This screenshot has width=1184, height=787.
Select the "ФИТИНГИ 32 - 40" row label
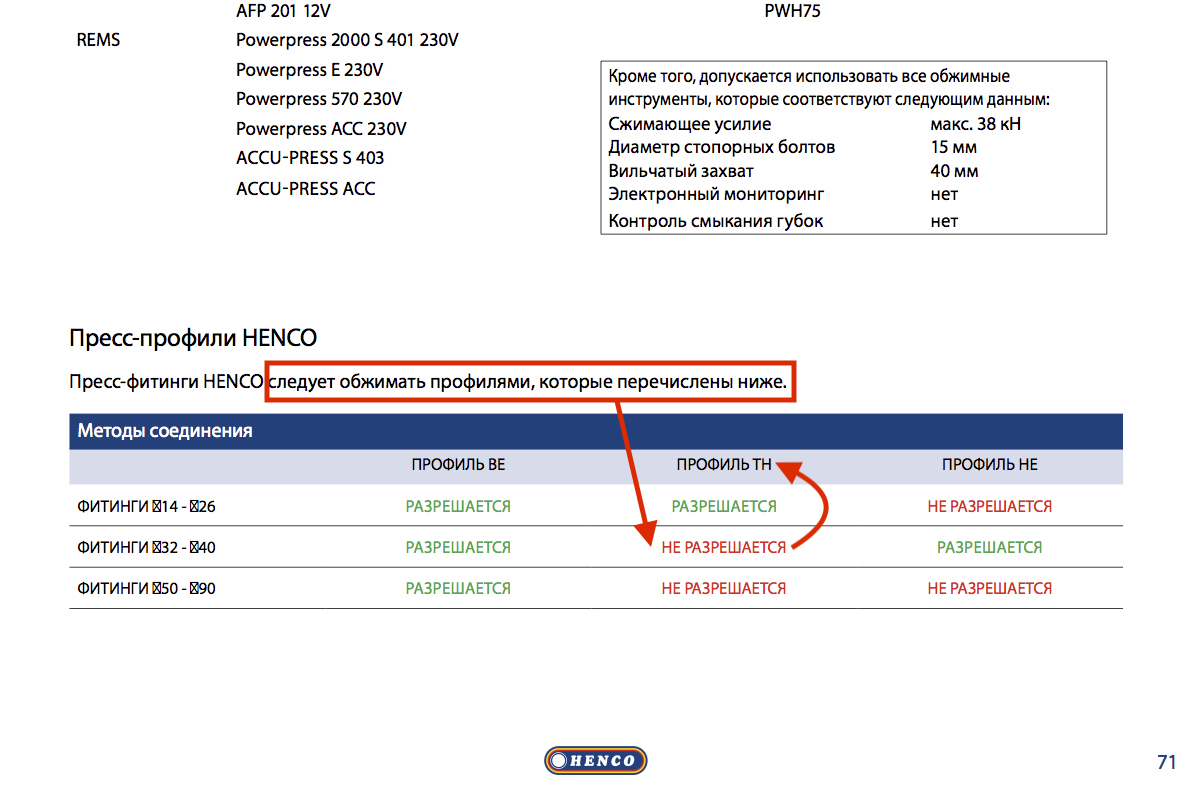tap(146, 548)
